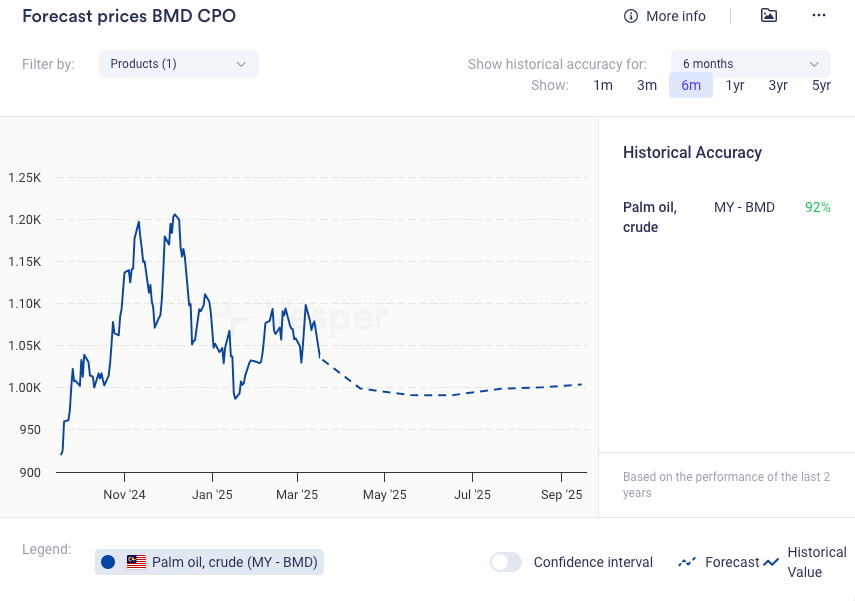Viewport: 855px width, 601px height.
Task: Open the Products (1) filter dropdown
Action: (178, 64)
